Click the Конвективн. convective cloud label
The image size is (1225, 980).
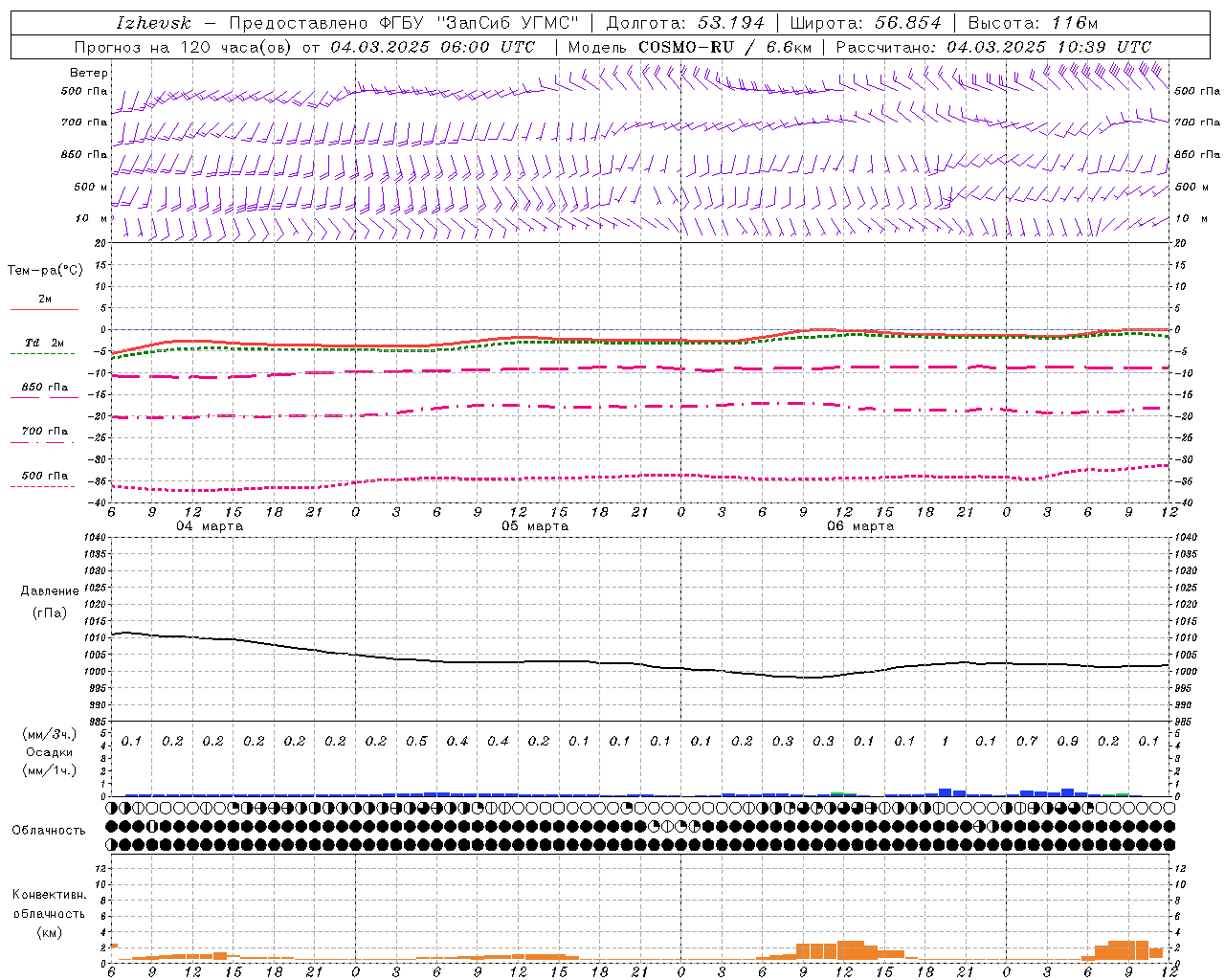(x=49, y=895)
